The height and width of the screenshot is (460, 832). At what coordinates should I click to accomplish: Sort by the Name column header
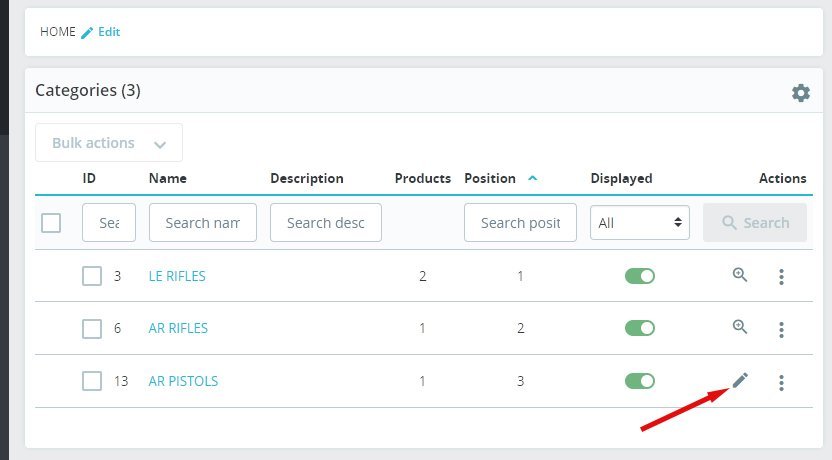tap(168, 178)
